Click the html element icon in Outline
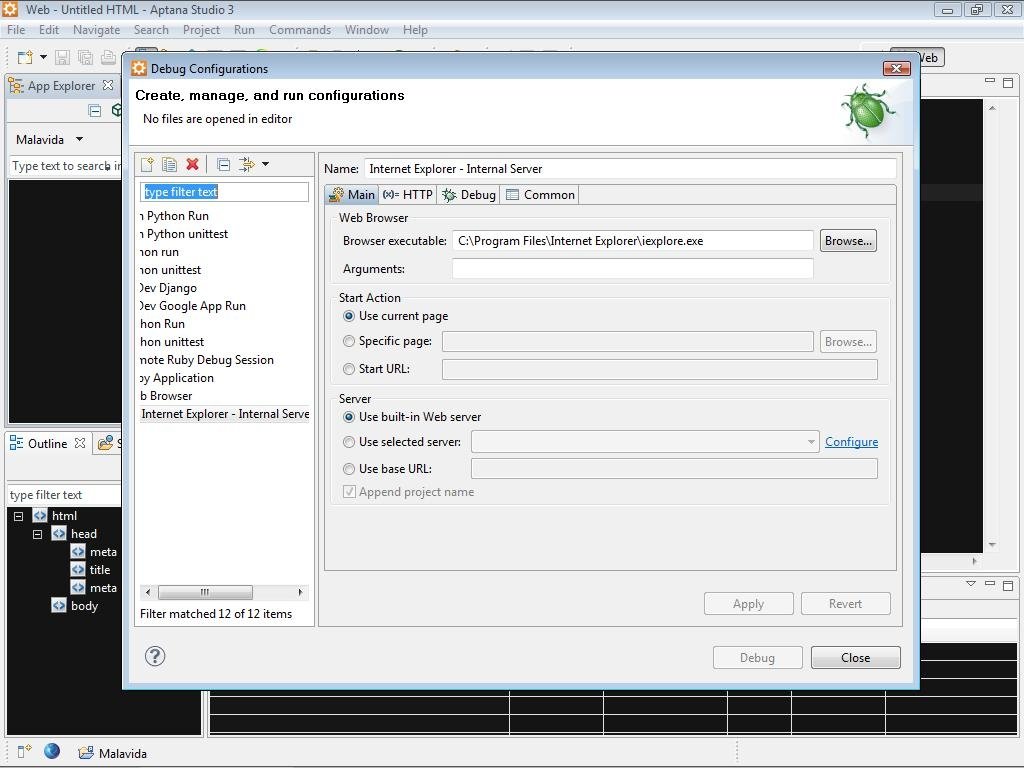The image size is (1024, 768). click(x=40, y=516)
